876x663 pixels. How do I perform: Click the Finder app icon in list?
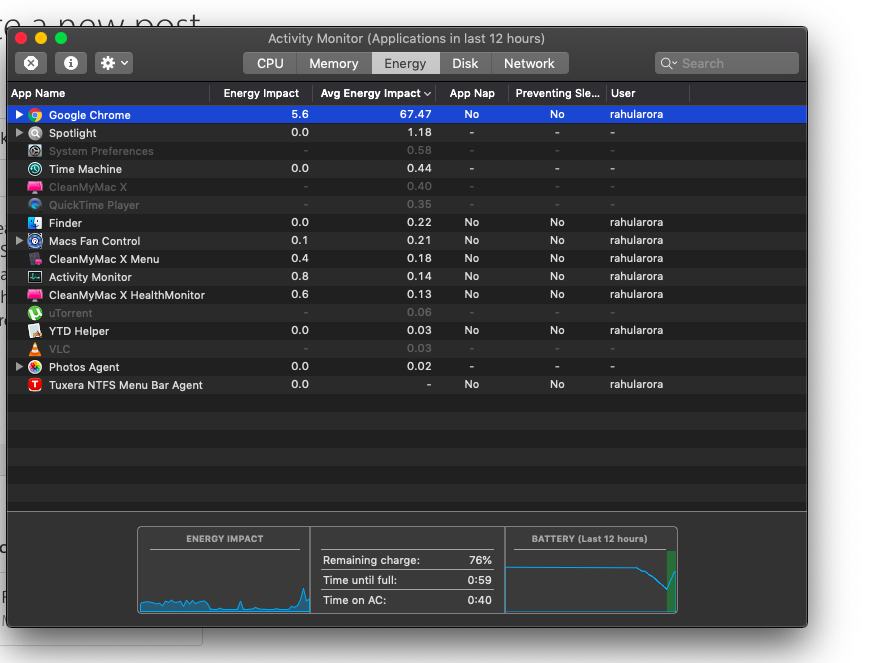[x=35, y=223]
